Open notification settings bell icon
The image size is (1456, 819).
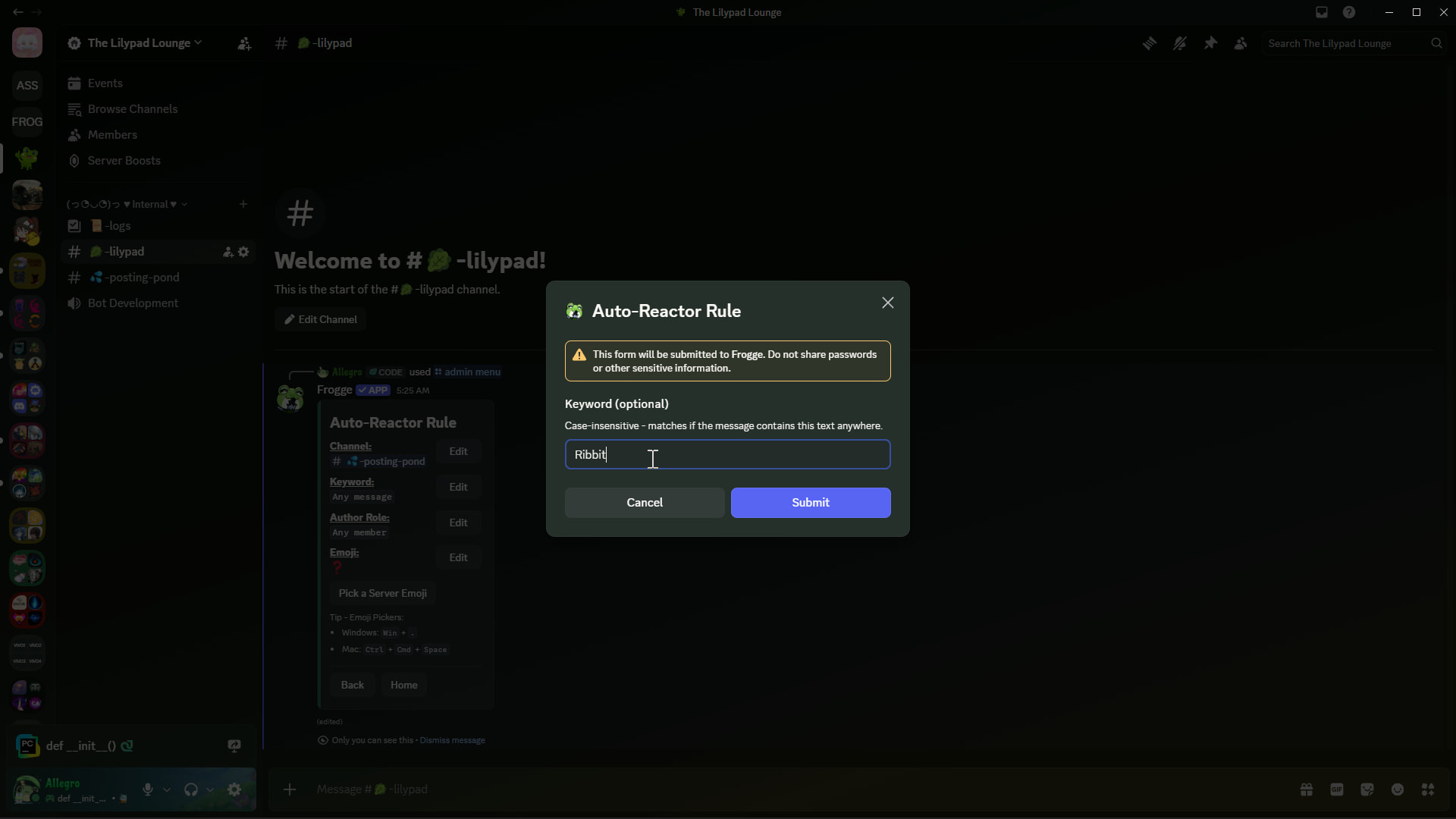coord(1180,43)
